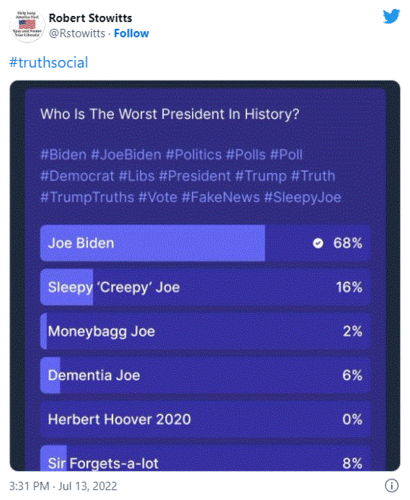Choose the Herbert Hoover 2020 option
Image resolution: width=410 pixels, height=500 pixels.
[205, 419]
